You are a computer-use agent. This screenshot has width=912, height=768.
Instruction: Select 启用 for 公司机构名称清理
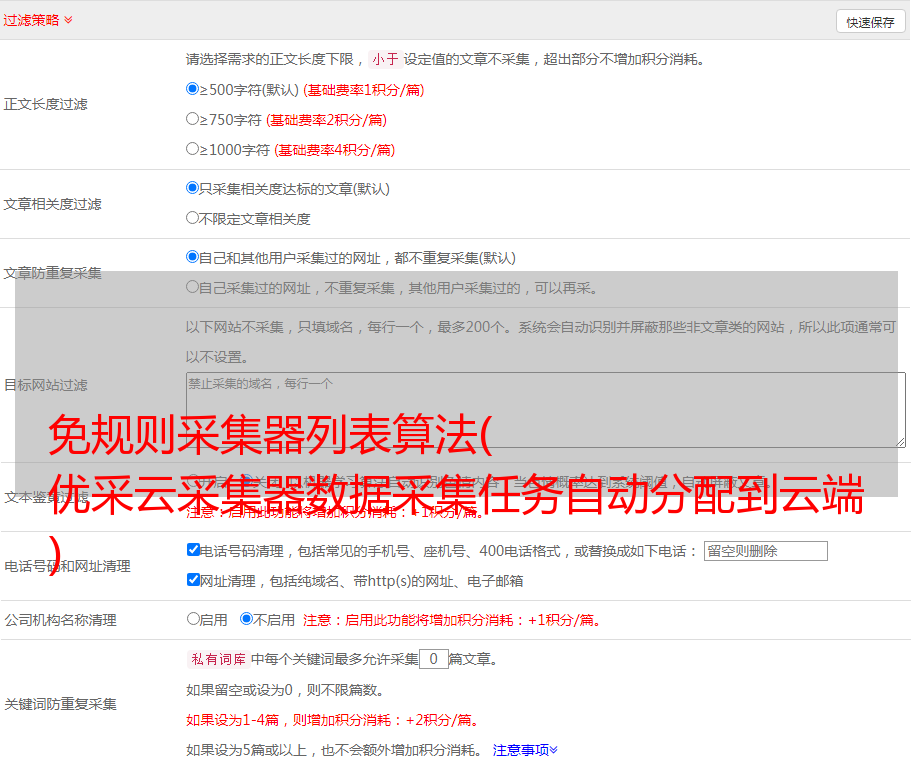click(x=193, y=619)
